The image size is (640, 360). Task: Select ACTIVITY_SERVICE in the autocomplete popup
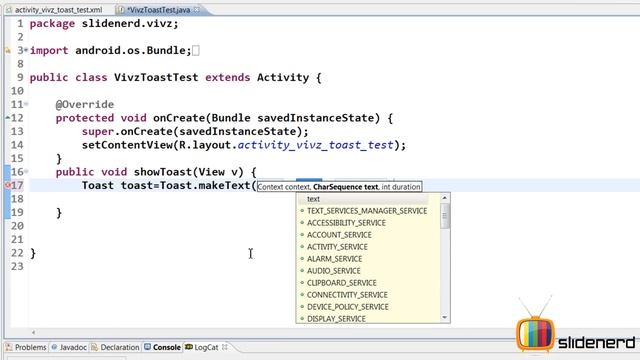(x=337, y=247)
